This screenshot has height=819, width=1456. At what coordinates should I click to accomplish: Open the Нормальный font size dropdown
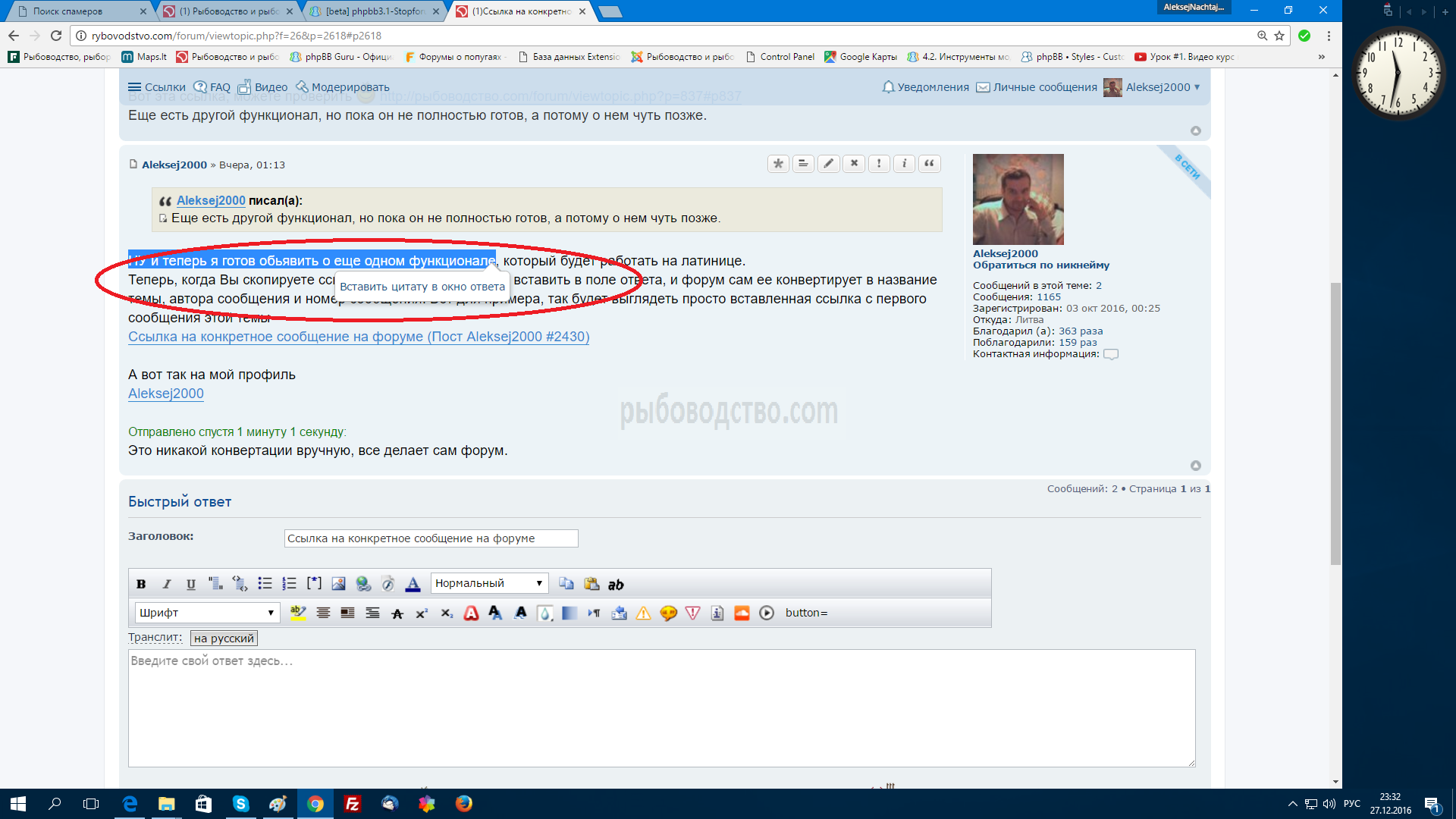tap(489, 583)
